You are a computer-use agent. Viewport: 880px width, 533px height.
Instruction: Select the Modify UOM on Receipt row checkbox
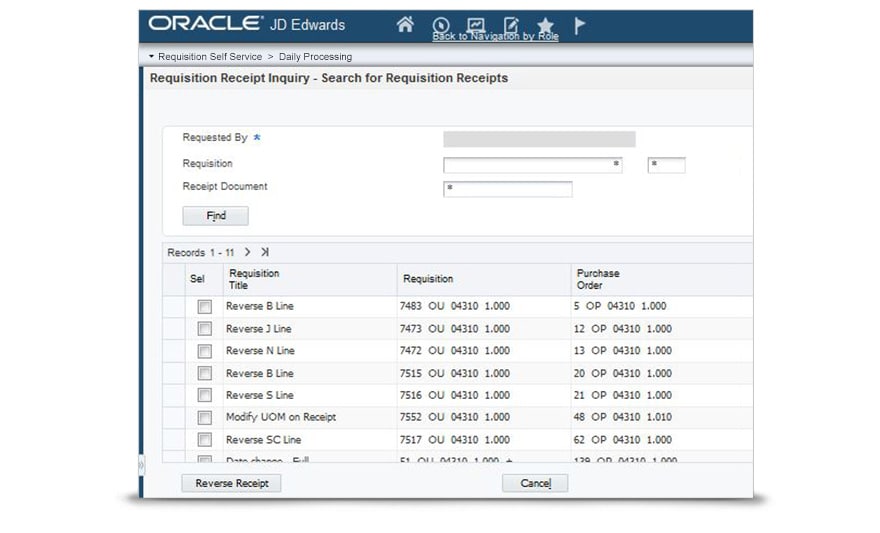pos(204,418)
